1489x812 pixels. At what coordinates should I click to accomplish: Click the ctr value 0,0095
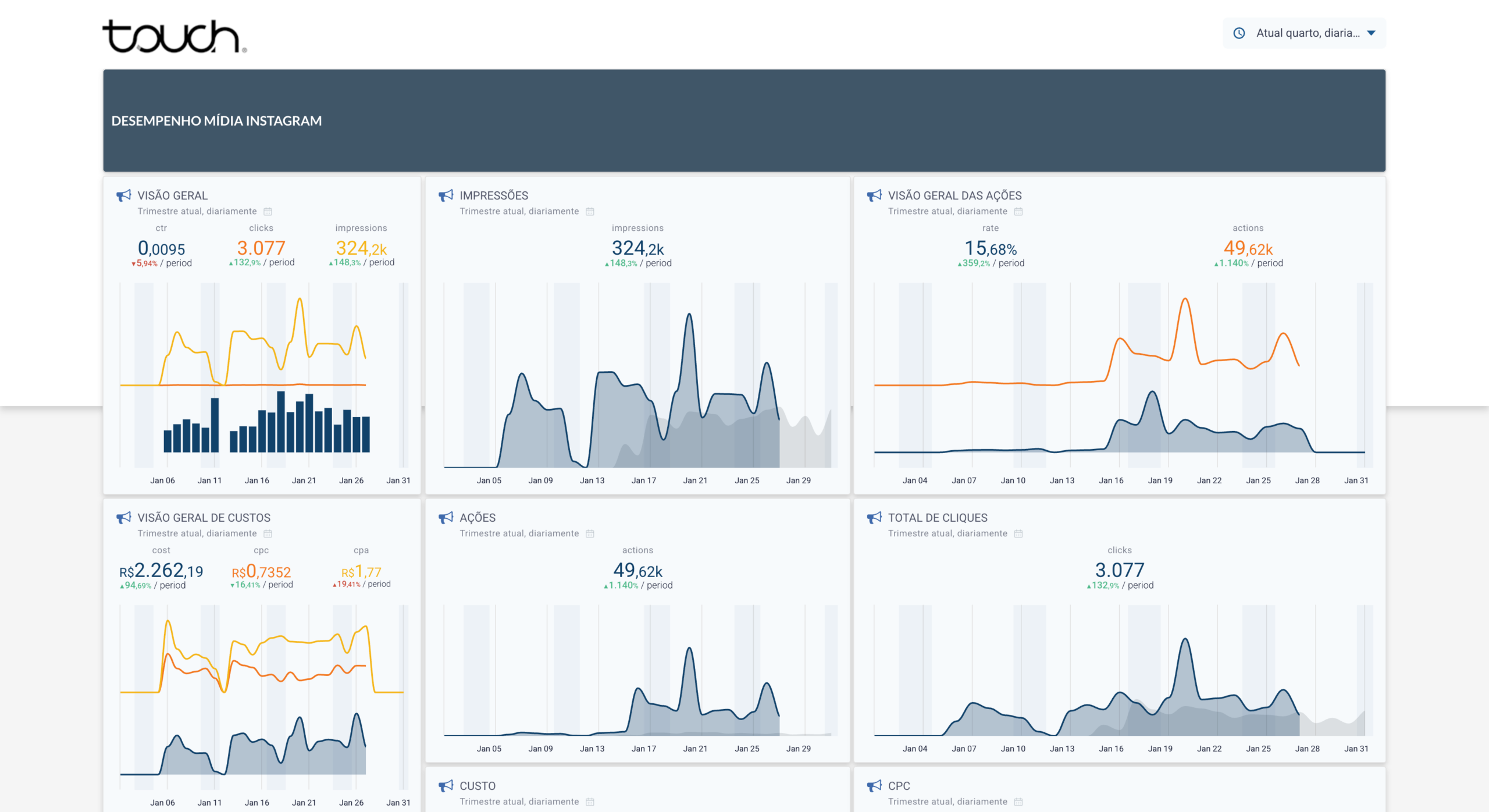tap(161, 249)
